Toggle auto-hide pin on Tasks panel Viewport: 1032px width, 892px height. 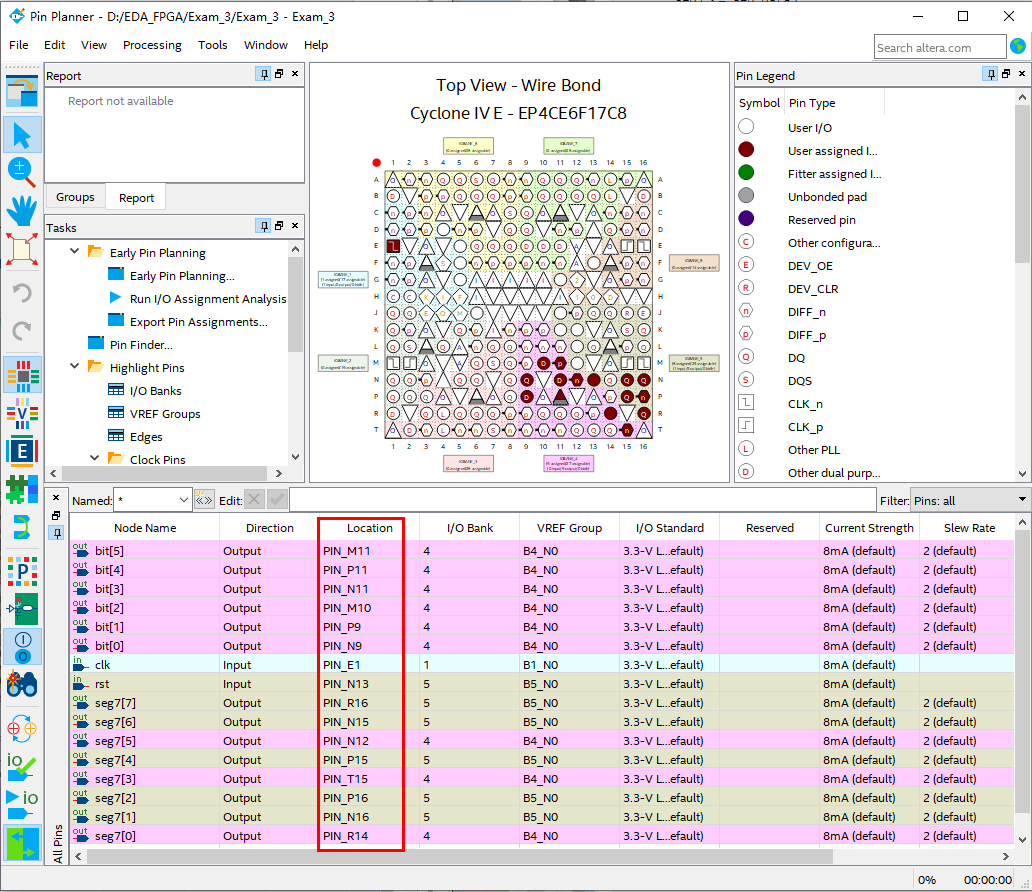tap(263, 226)
